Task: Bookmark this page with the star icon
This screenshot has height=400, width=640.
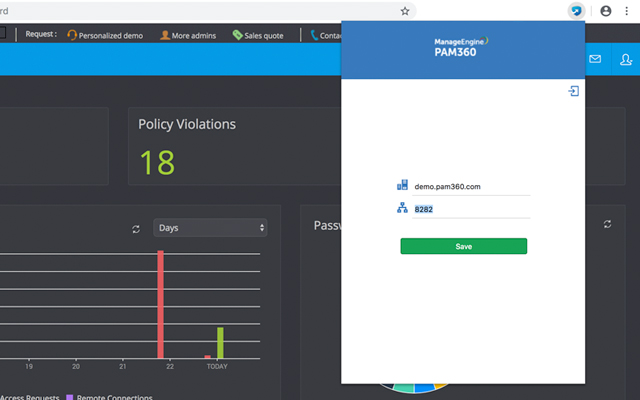Action: click(404, 11)
